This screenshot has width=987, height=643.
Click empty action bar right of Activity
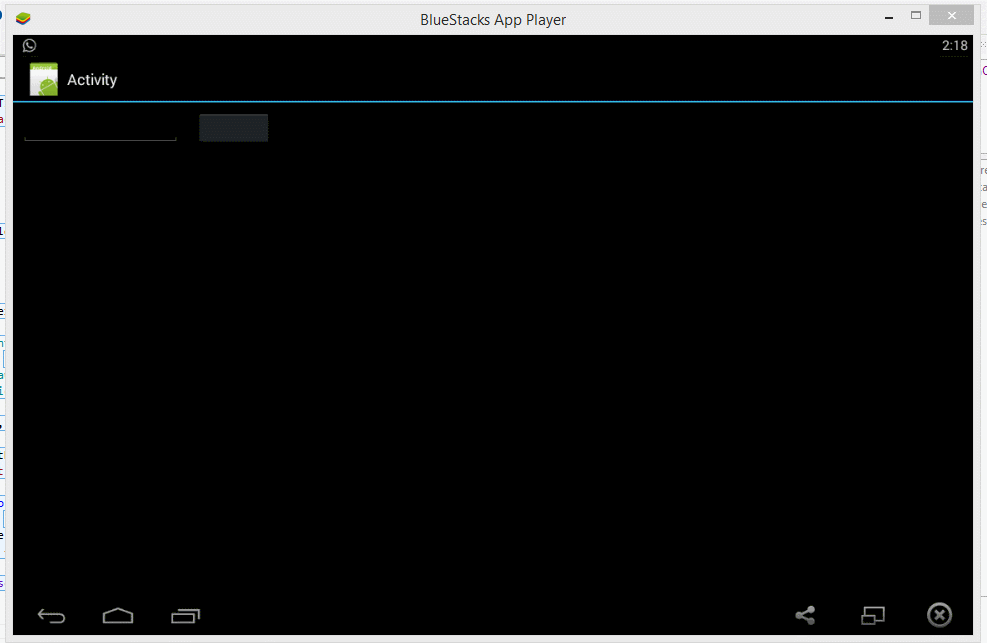550,80
